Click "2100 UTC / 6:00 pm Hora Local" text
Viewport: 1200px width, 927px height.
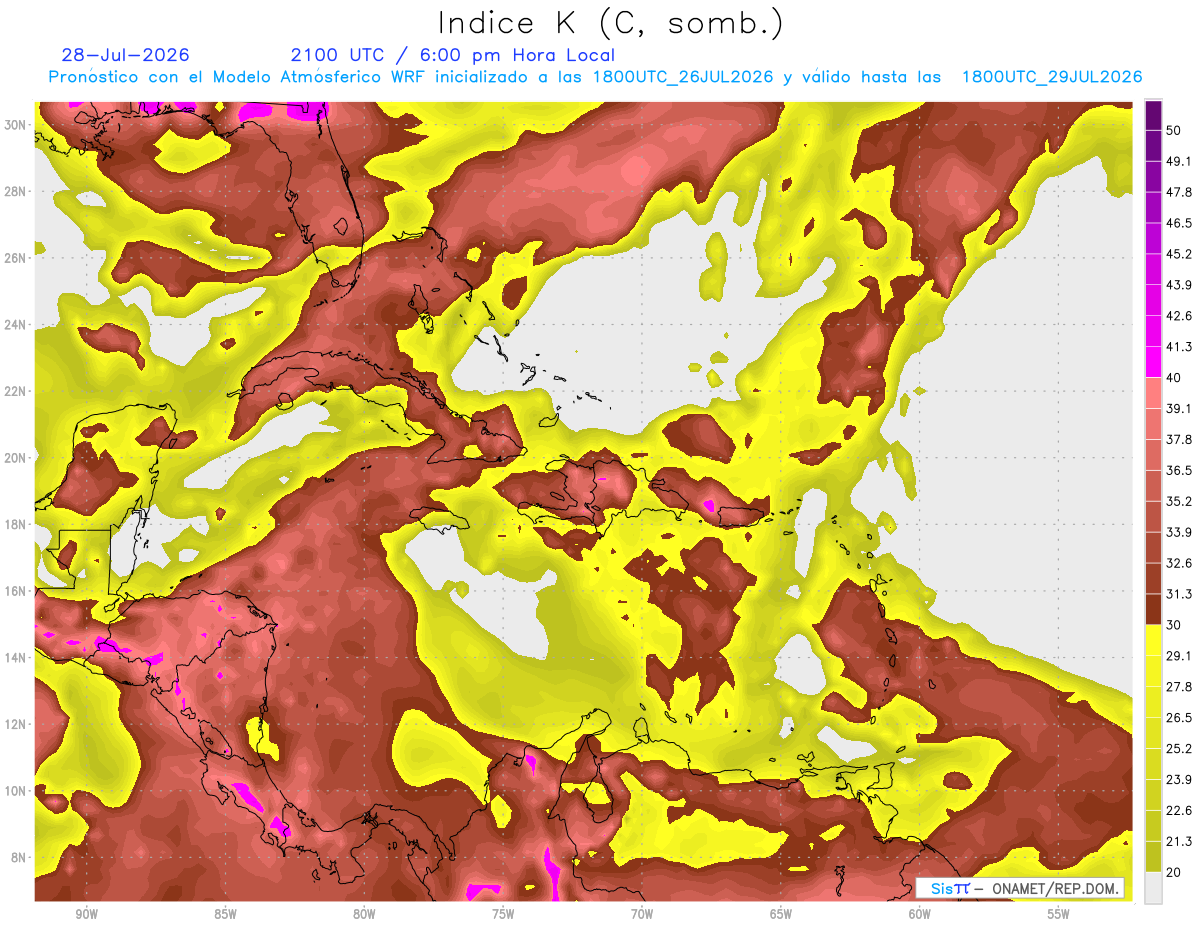(453, 55)
